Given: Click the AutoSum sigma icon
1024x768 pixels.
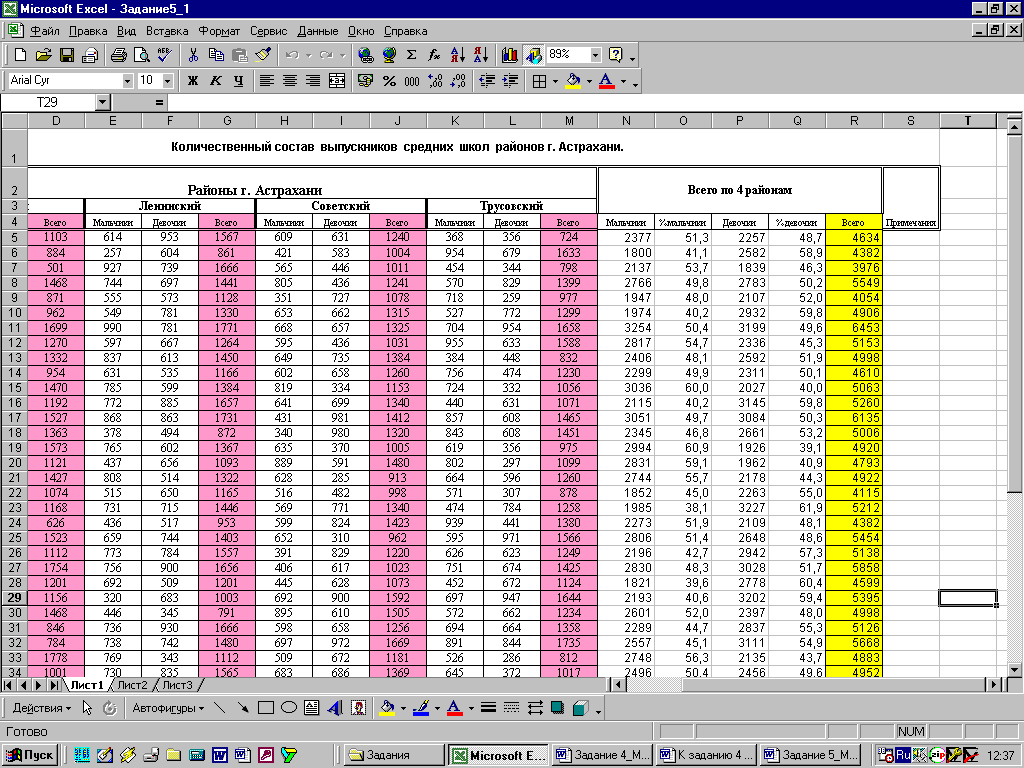Looking at the screenshot, I should pyautogui.click(x=411, y=56).
